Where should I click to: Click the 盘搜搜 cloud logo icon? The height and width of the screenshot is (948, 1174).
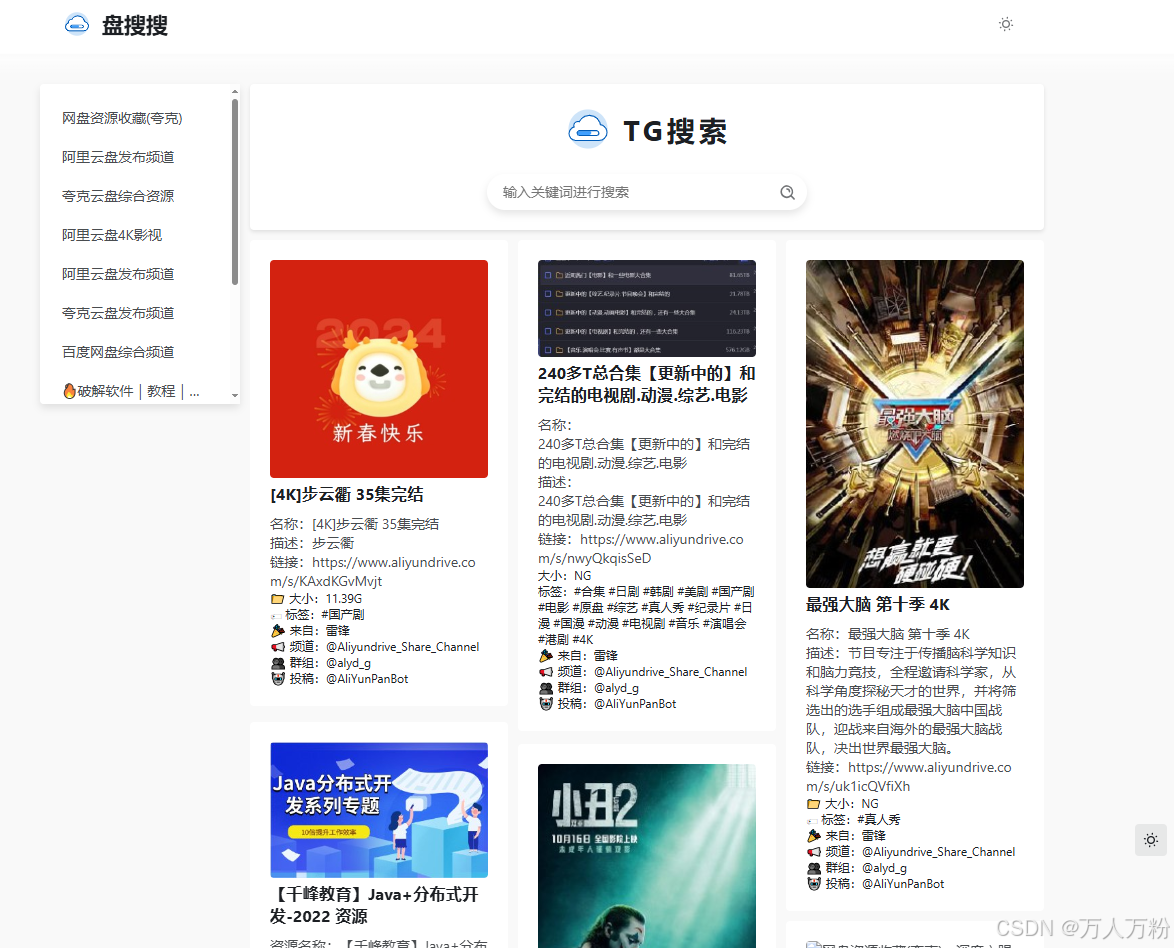point(76,25)
